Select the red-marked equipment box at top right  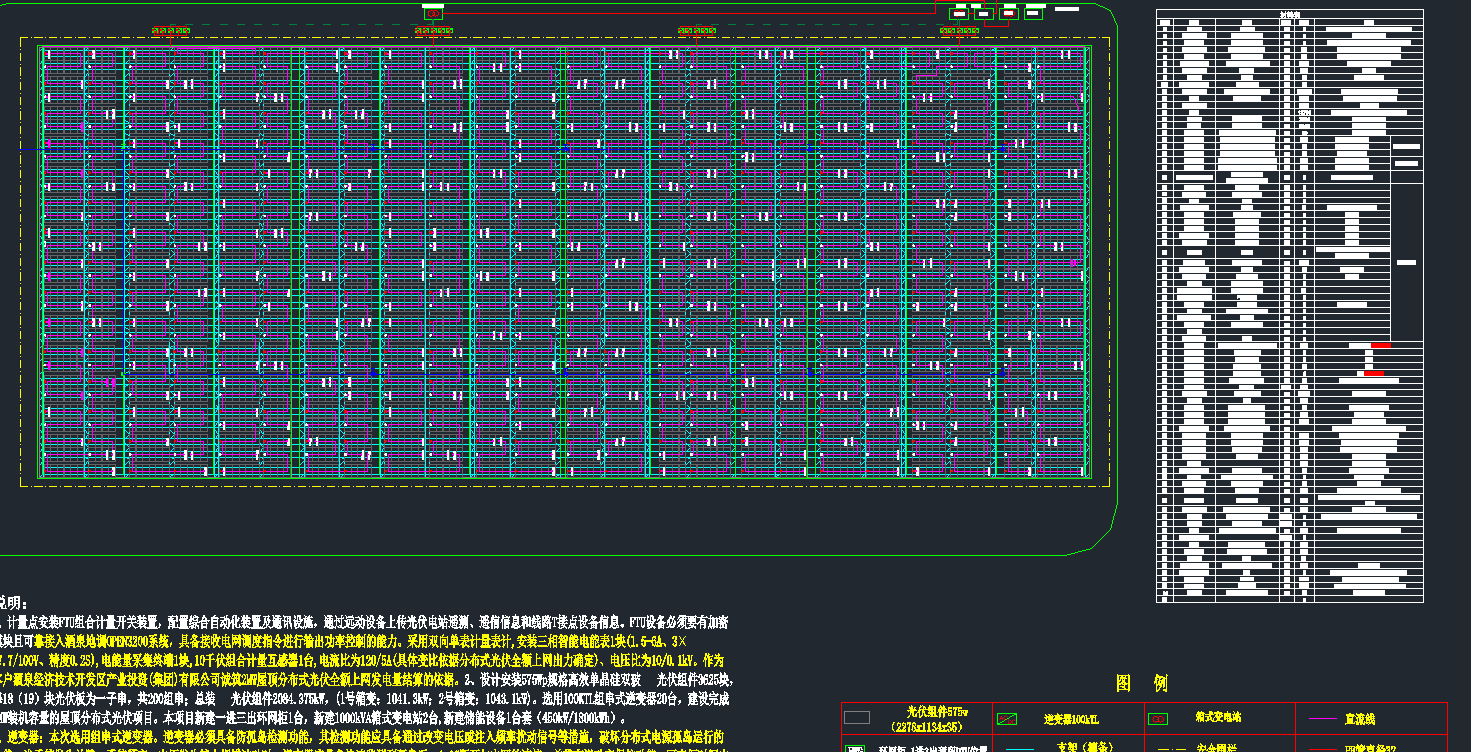pos(1009,13)
